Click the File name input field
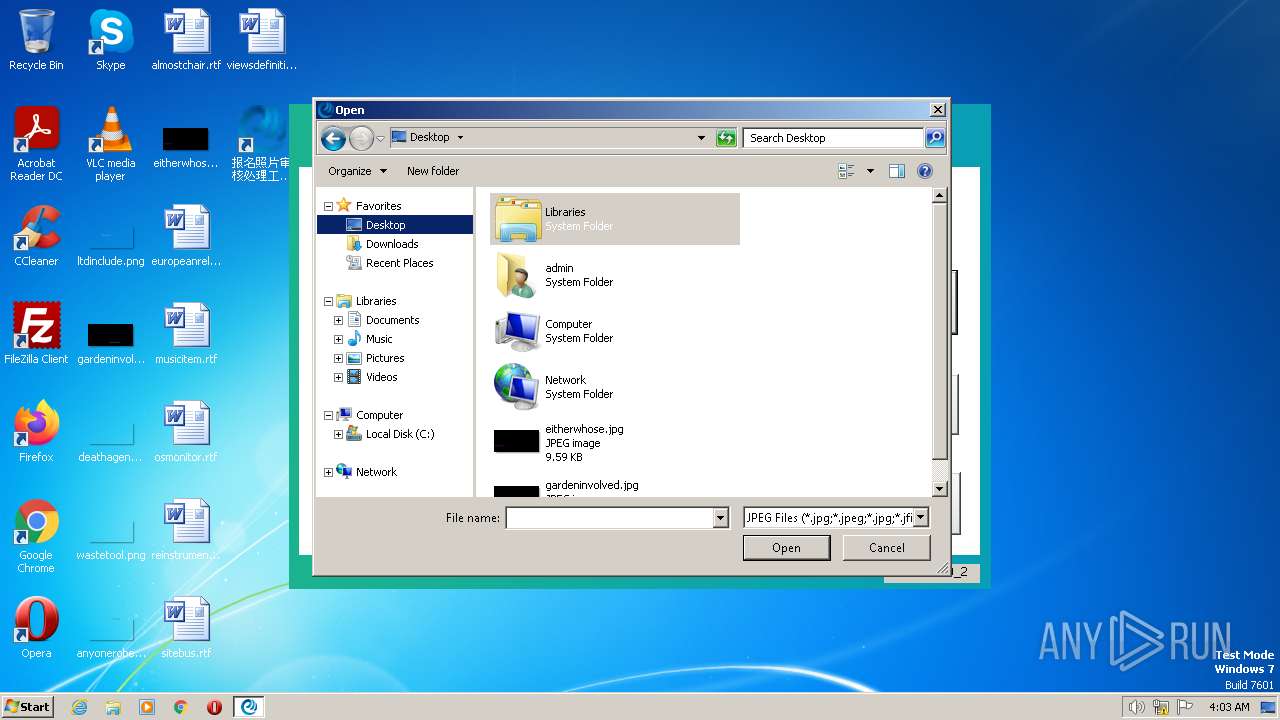 [x=610, y=518]
